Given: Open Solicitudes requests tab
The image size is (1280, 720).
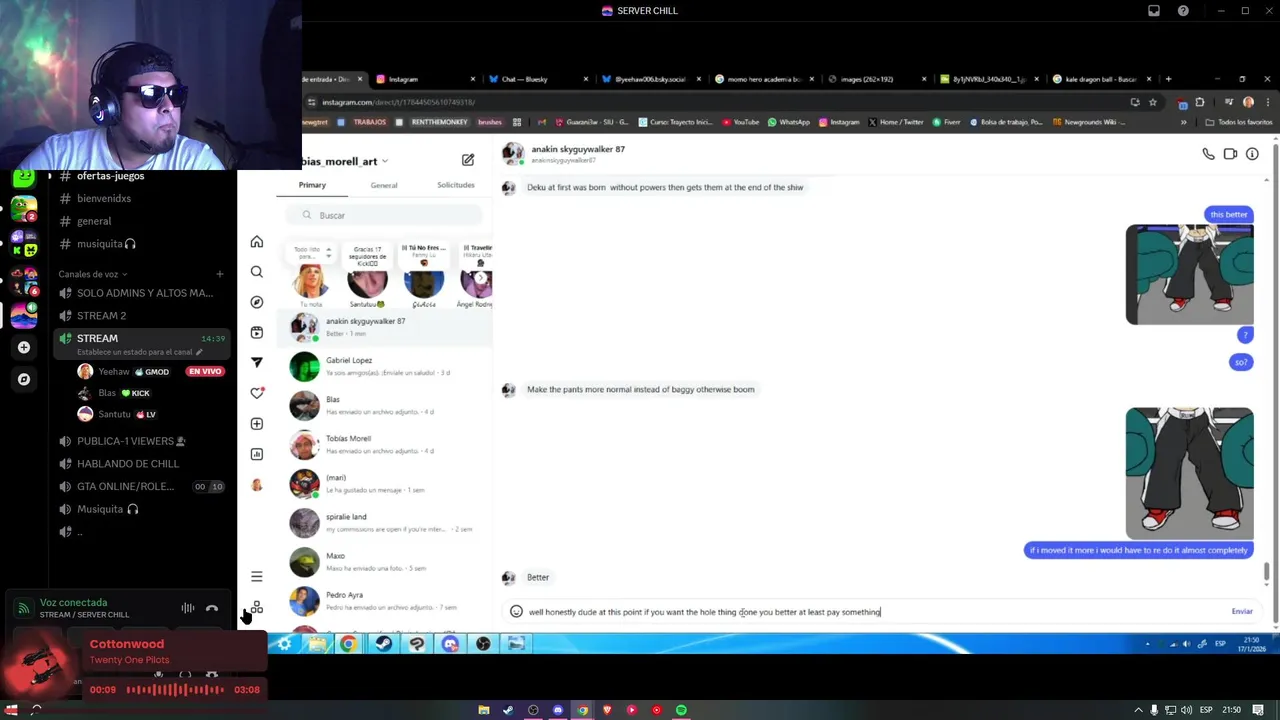Looking at the screenshot, I should pyautogui.click(x=456, y=185).
